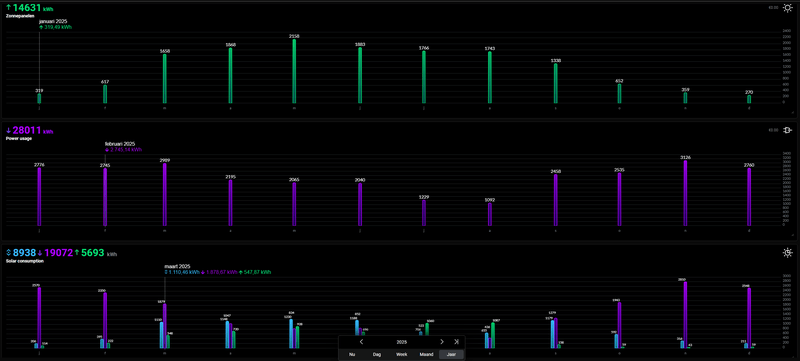The height and width of the screenshot is (361, 800).
Task: Click the 2.745,14 kWh tooltip value
Action: (x=126, y=150)
